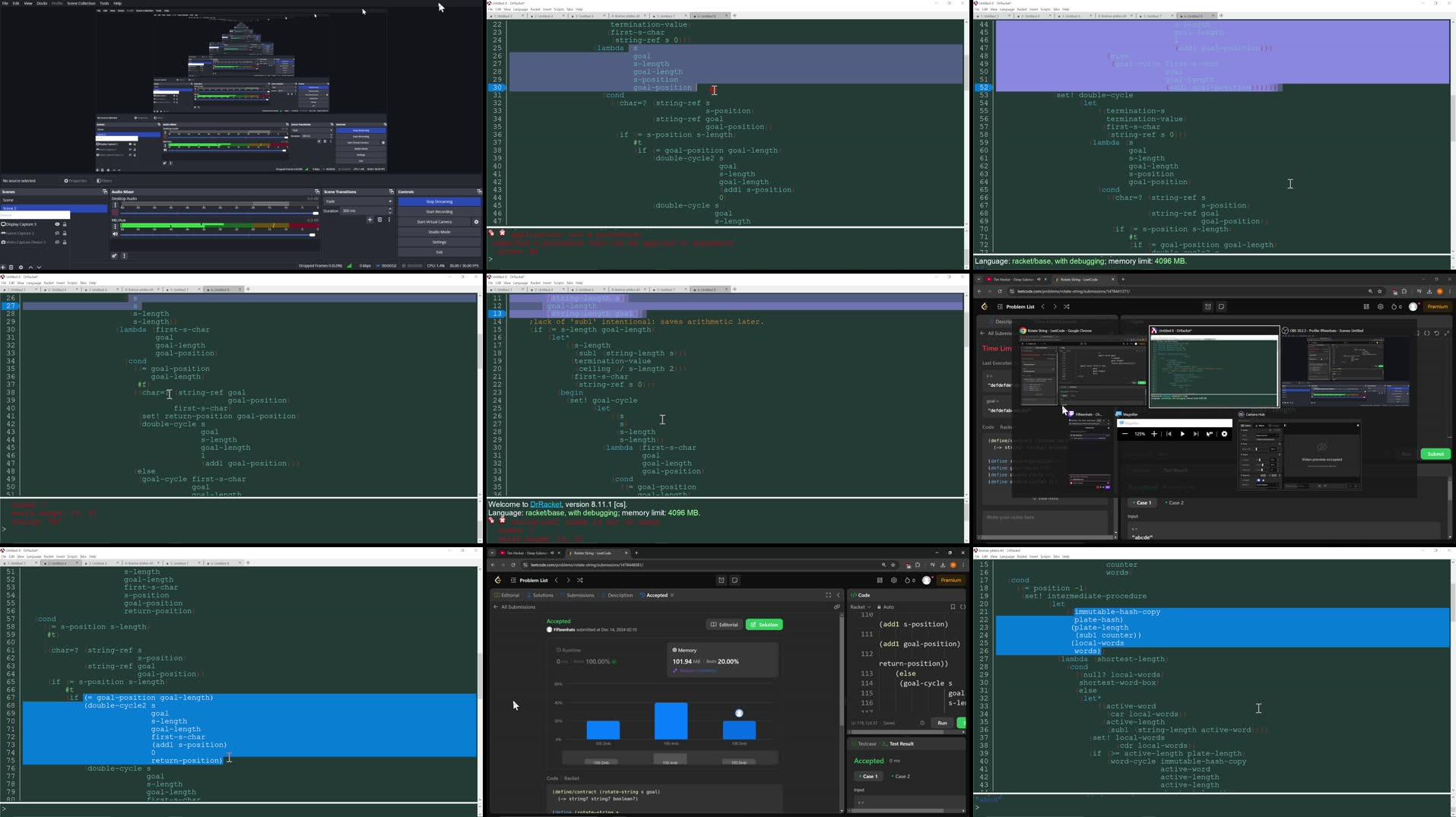Step the transition Duration value in OBS

coord(390,211)
